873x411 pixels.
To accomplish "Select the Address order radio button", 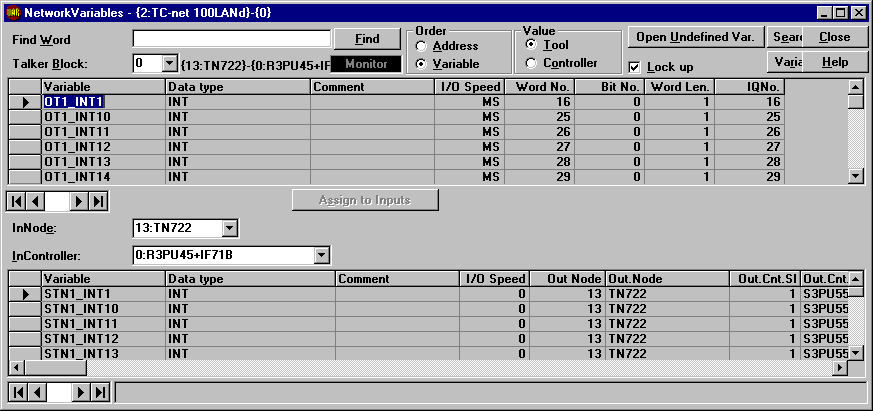I will coord(421,46).
